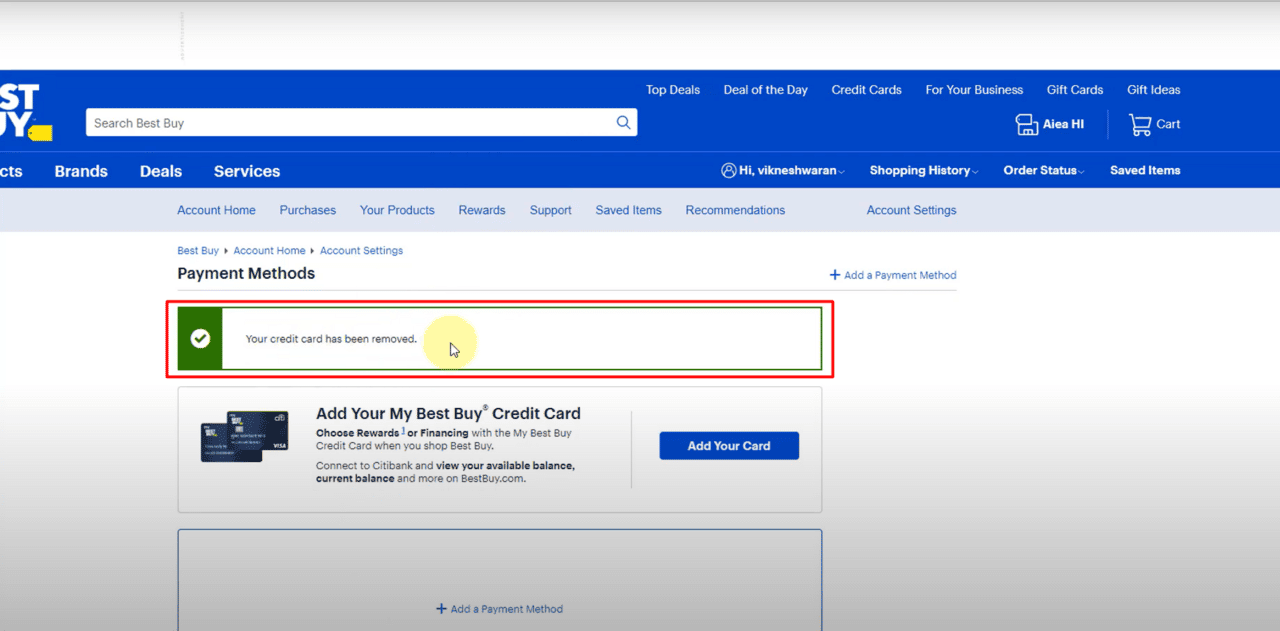Open Saved Items in the blue nav bar

(x=1145, y=171)
